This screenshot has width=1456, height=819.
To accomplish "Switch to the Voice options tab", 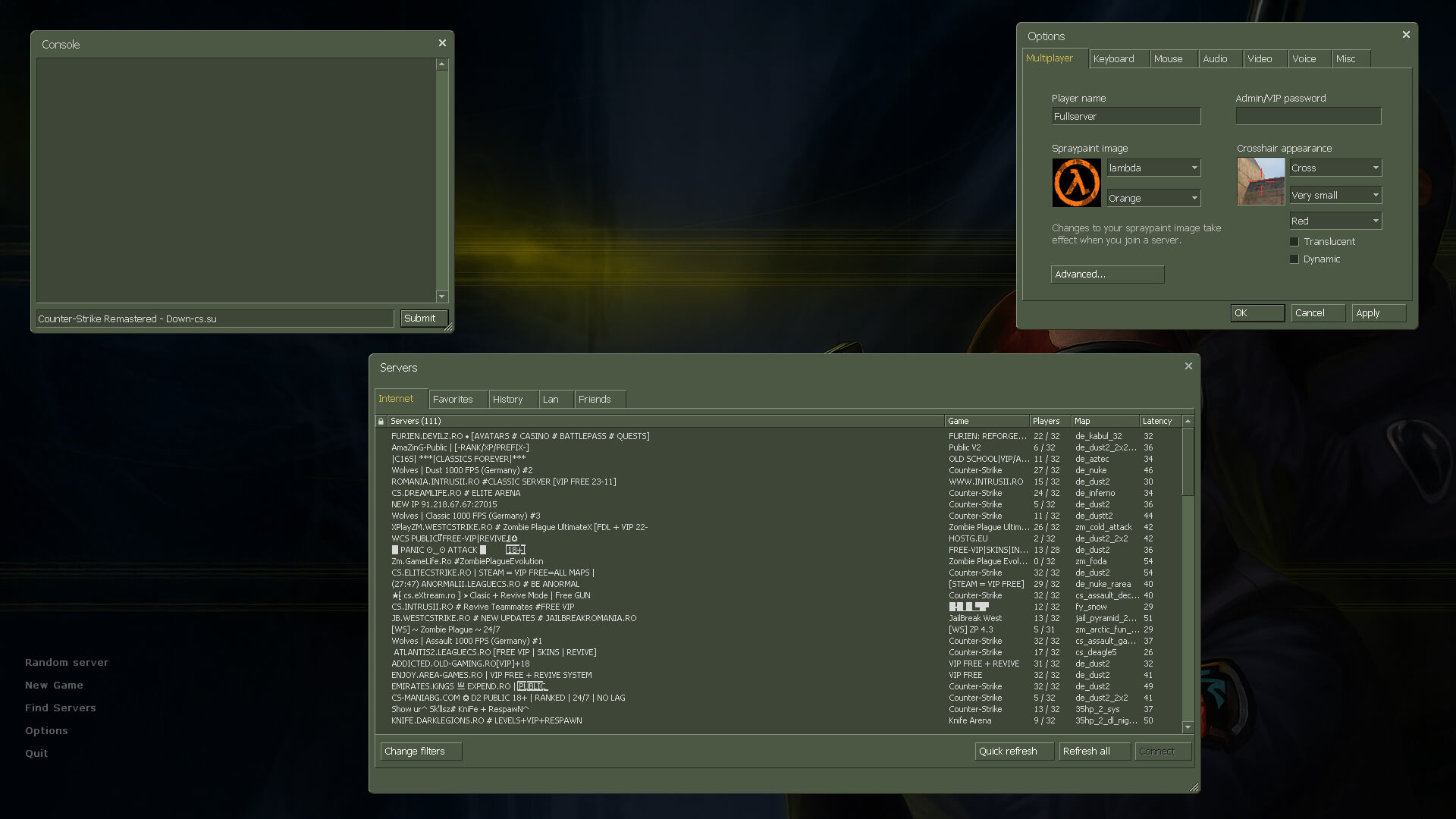I will (x=1310, y=59).
